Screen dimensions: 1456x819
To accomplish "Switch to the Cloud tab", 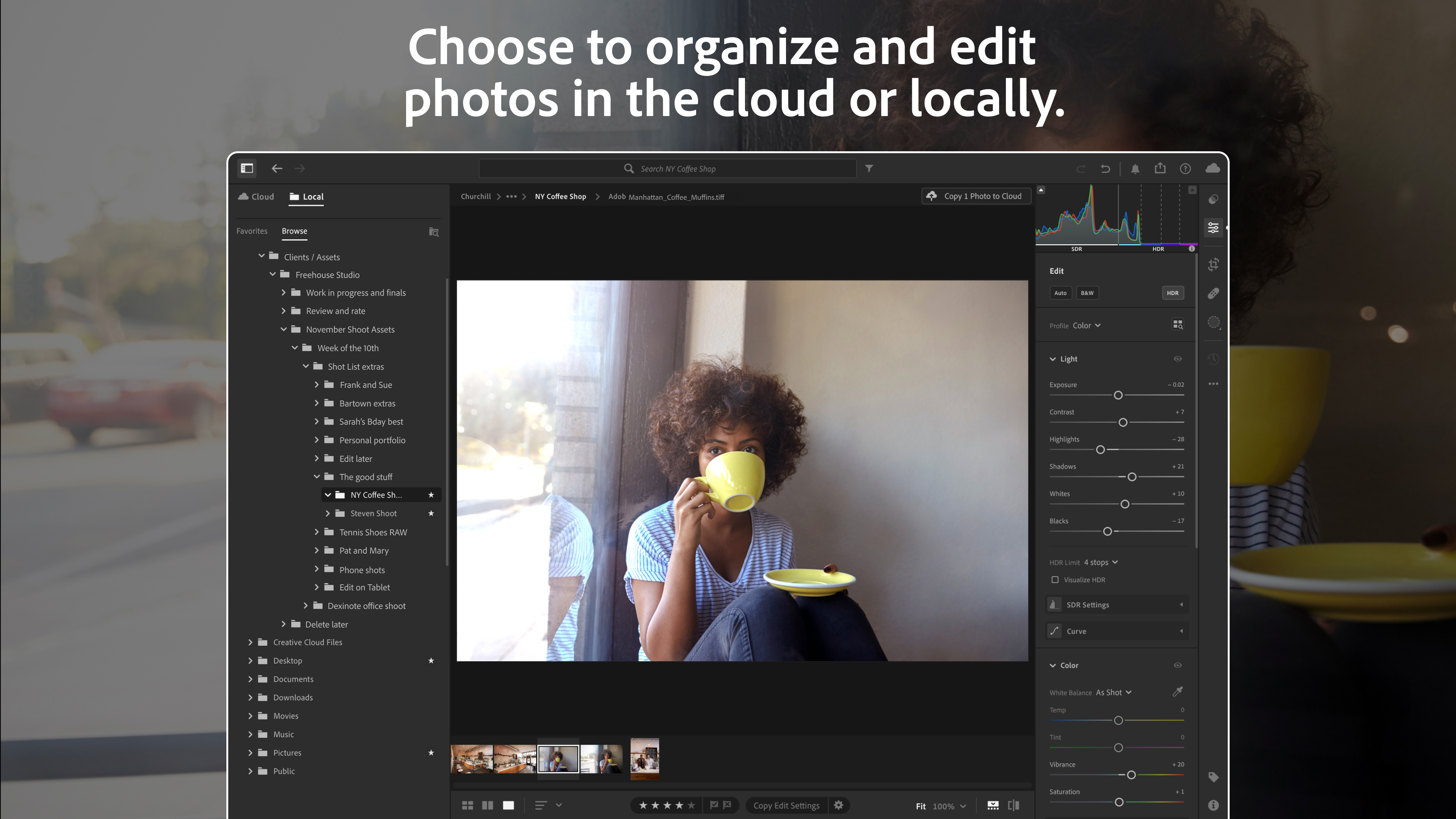I will [256, 196].
